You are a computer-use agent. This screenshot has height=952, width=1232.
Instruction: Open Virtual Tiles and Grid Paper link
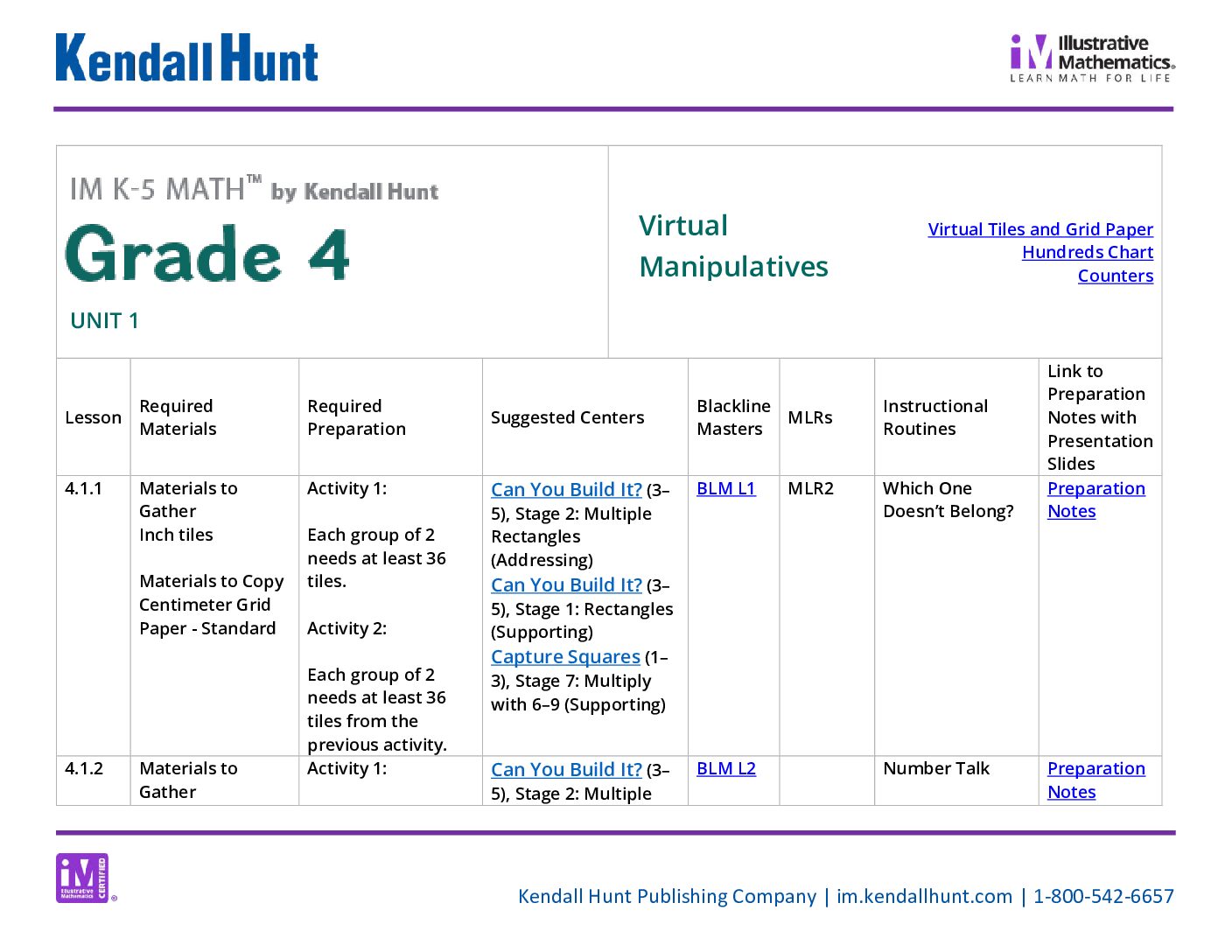(1040, 229)
